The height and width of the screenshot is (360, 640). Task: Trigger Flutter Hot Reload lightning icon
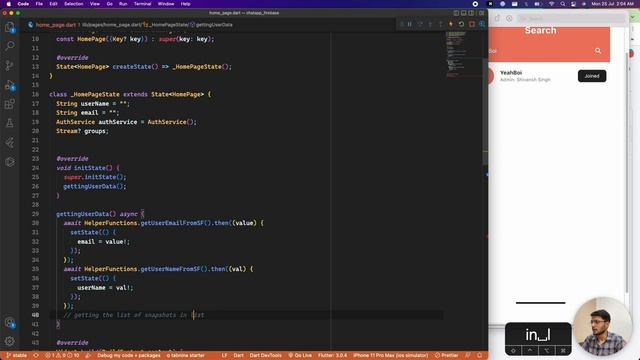pos(451,24)
